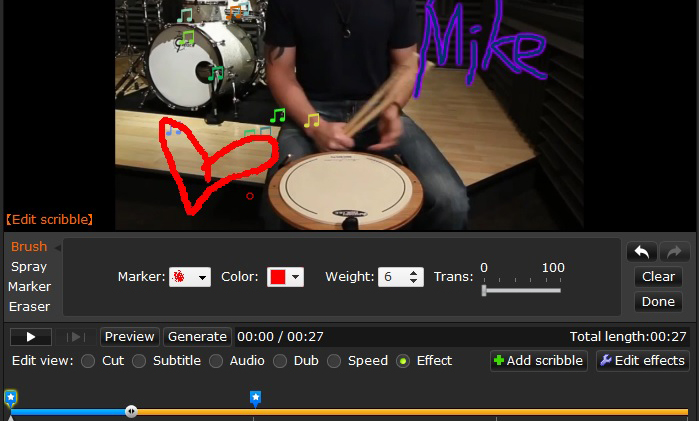Increase the Weight stepper value
The image size is (699, 421).
pos(416,273)
